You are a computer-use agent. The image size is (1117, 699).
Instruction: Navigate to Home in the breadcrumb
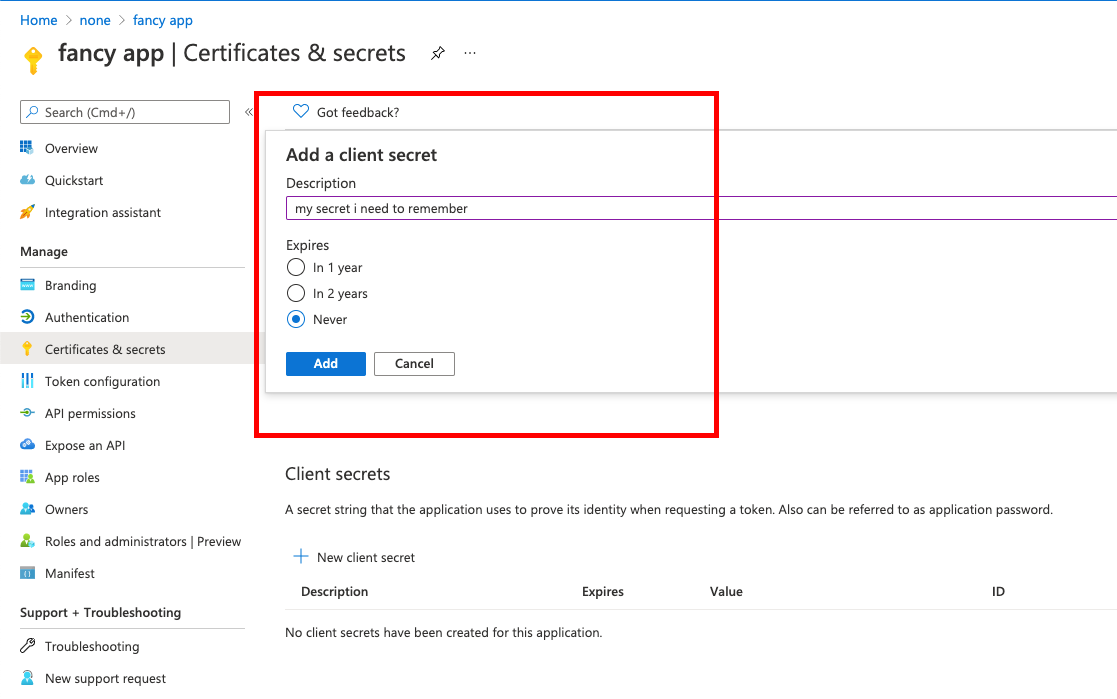tap(38, 19)
